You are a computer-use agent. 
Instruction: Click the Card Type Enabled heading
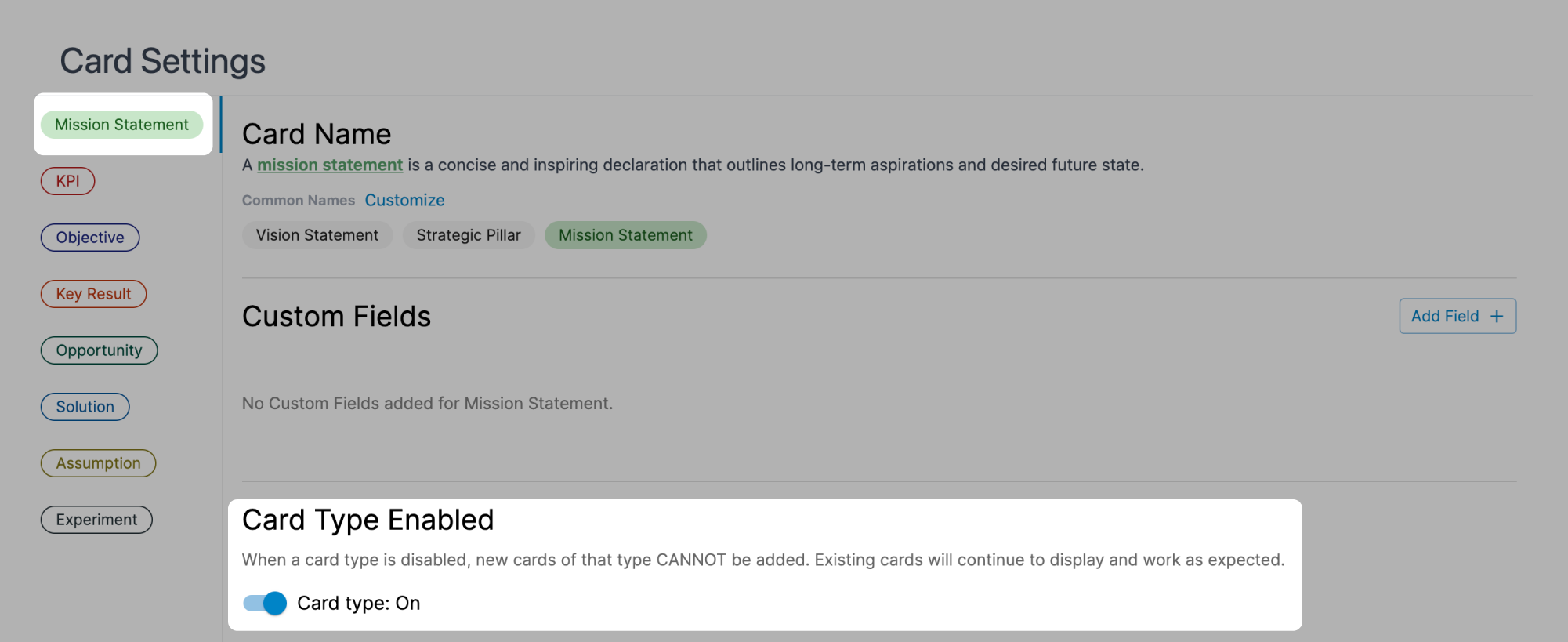coord(368,520)
